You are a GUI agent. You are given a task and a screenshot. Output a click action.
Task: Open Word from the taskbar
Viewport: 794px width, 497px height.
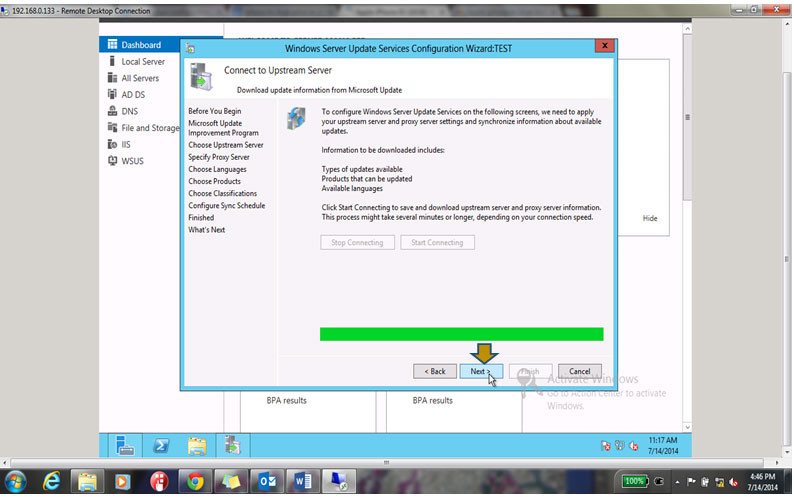[x=303, y=481]
